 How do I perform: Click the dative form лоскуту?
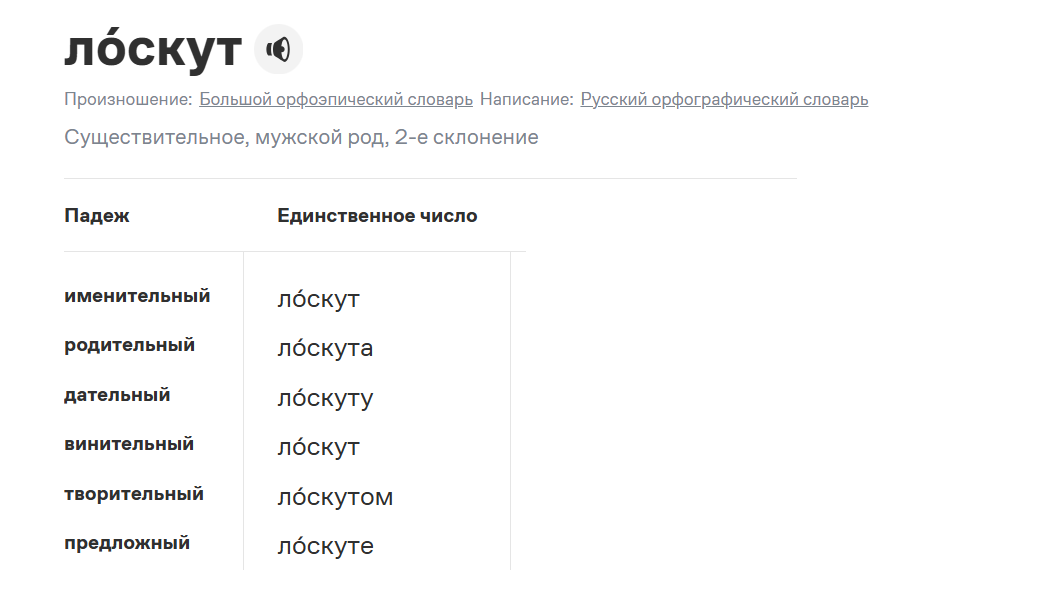click(x=325, y=398)
